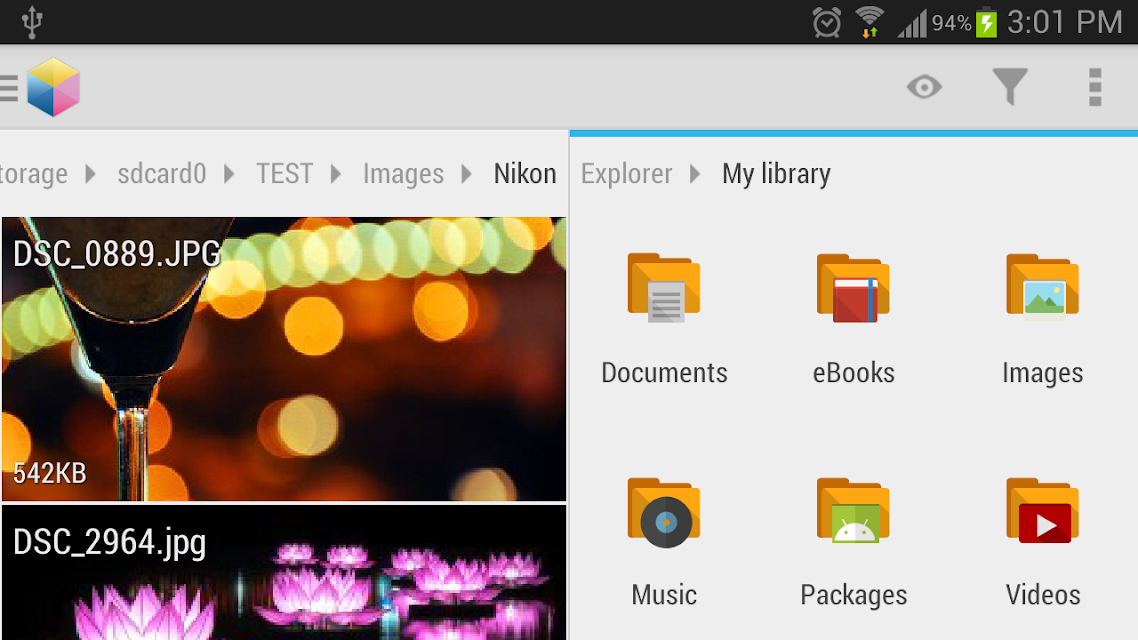
Task: Select Explorer breadcrumb in right pane
Action: (626, 174)
